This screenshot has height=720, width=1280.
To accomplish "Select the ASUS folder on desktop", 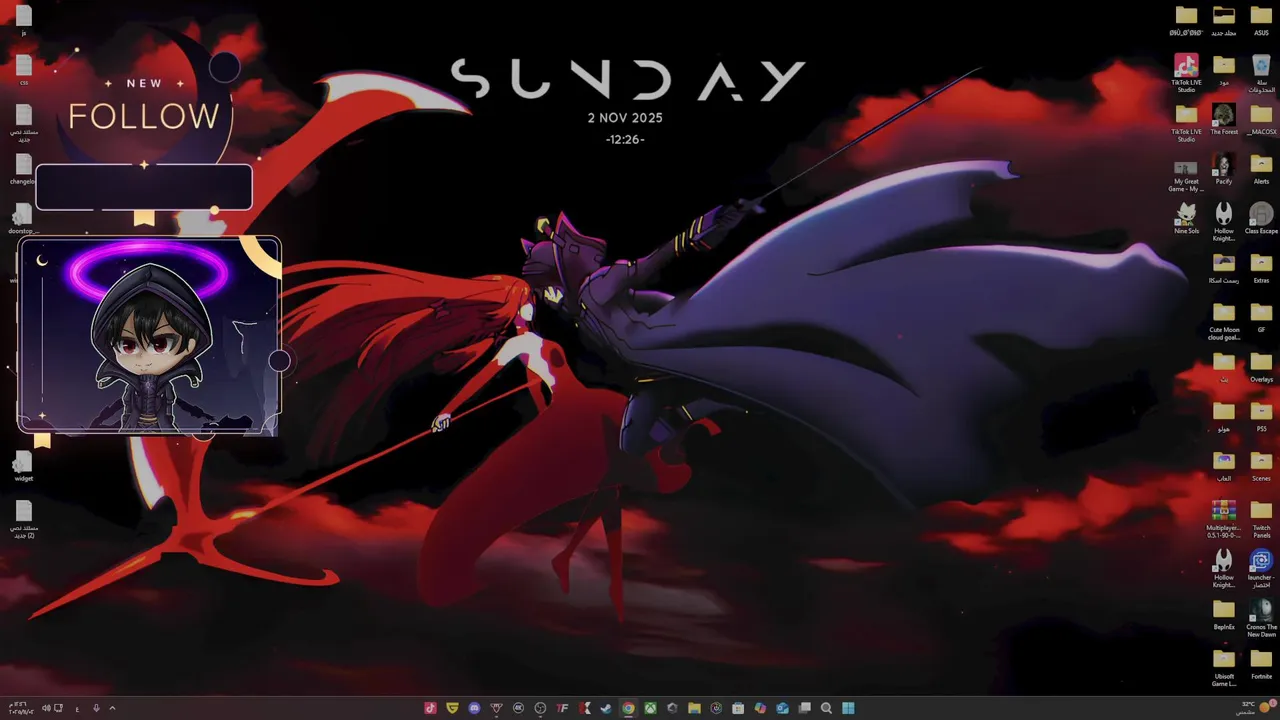I will click(x=1261, y=20).
